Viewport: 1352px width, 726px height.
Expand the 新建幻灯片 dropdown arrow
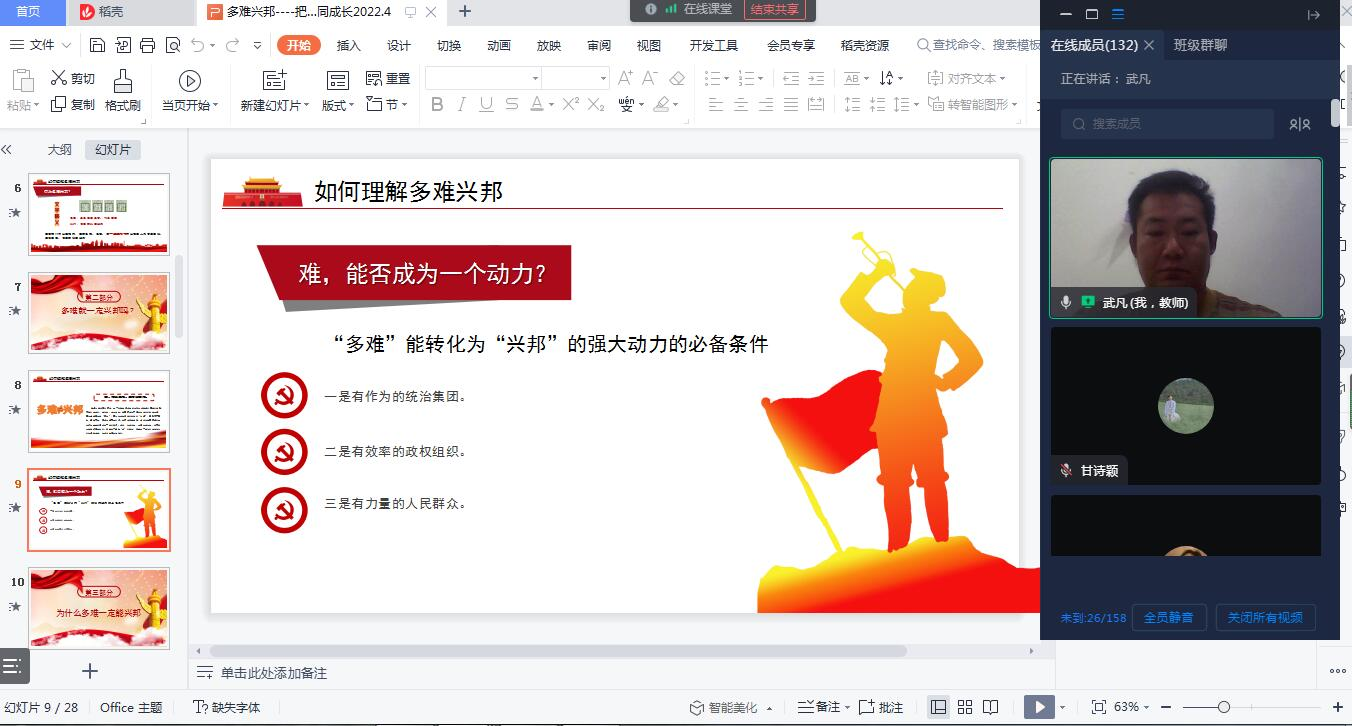point(306,105)
